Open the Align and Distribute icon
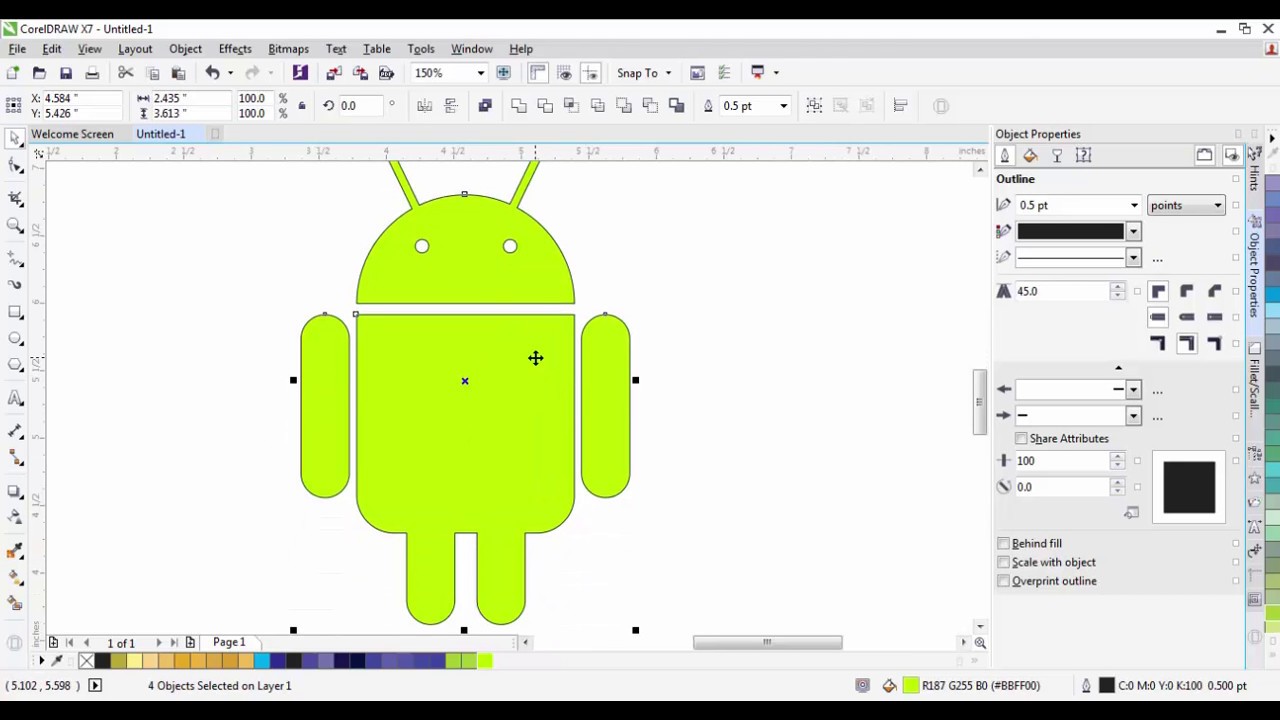The height and width of the screenshot is (720, 1280). pos(900,106)
